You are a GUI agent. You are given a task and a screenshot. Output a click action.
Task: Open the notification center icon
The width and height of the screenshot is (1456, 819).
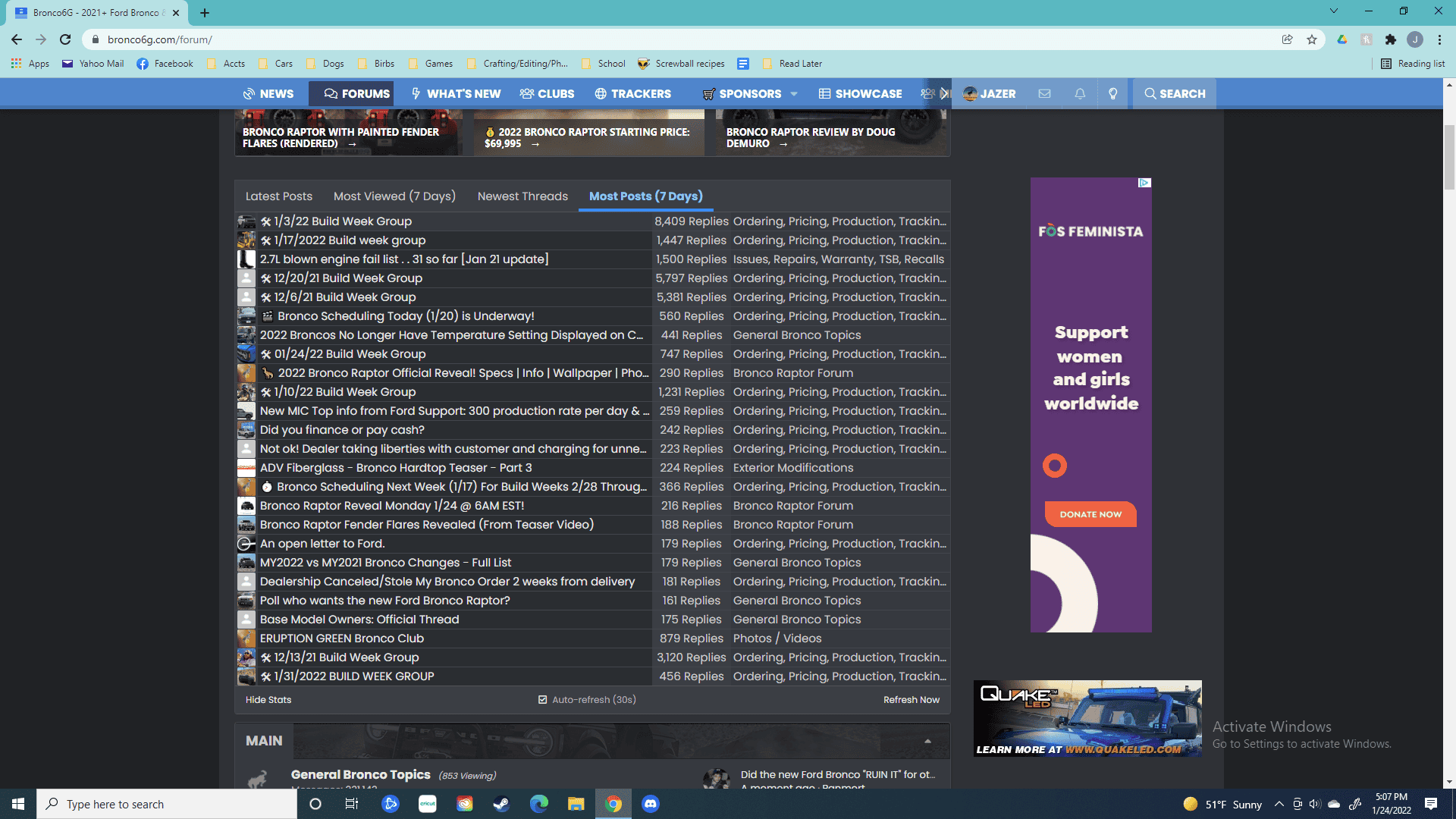pos(1431,804)
